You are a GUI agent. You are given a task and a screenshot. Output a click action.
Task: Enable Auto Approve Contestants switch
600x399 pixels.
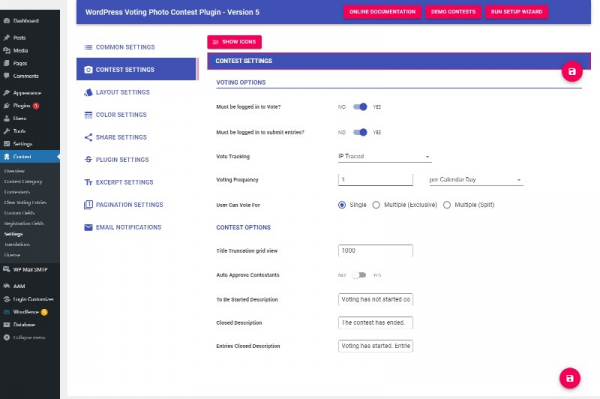pyautogui.click(x=359, y=275)
